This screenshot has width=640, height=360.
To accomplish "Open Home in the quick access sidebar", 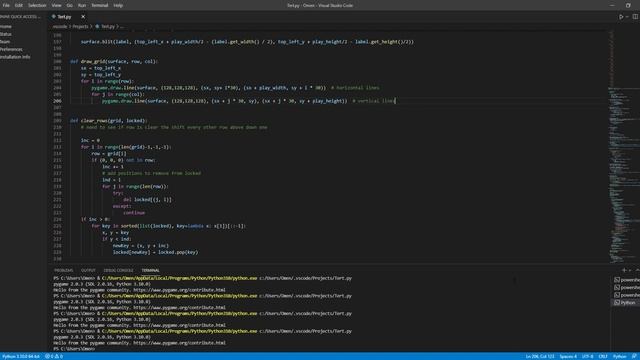I will click(6, 27).
